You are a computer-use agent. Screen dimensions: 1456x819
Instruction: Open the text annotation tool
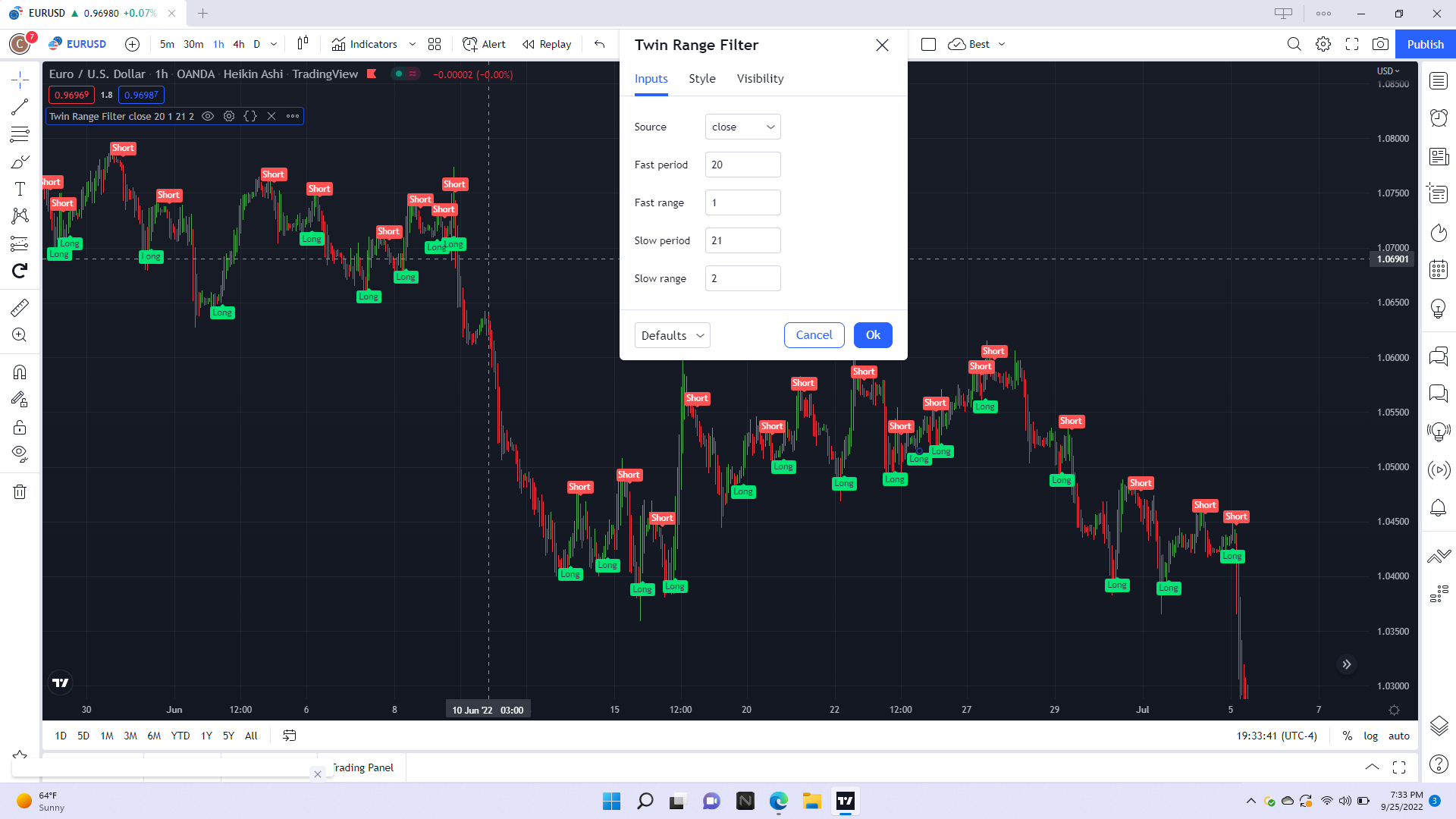[x=20, y=189]
